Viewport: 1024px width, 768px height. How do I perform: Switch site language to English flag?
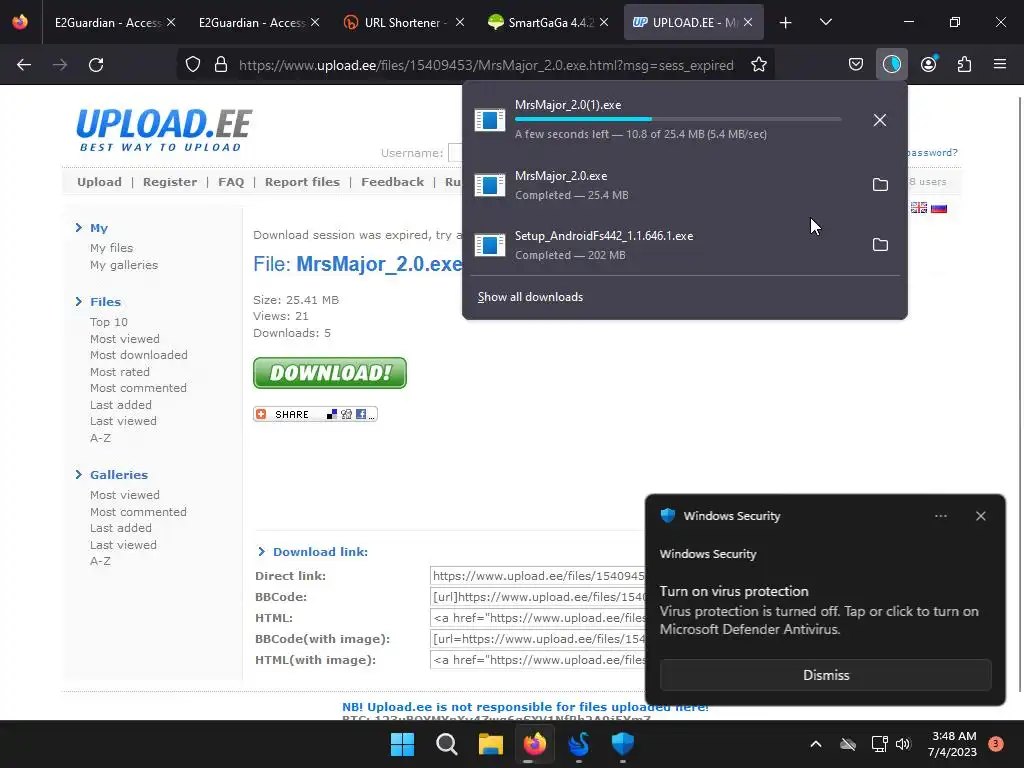click(919, 208)
